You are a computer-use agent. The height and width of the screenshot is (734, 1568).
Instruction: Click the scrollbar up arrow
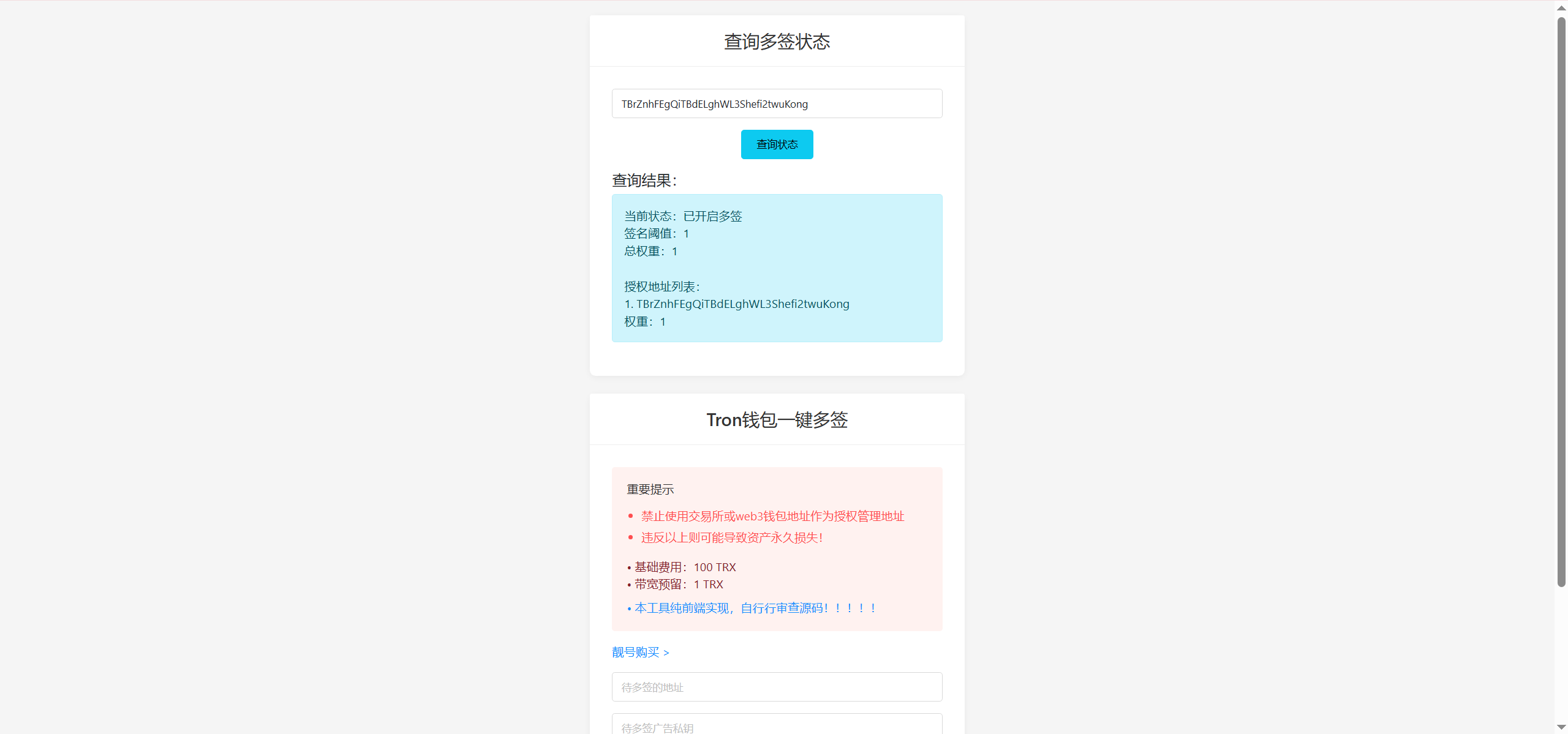pos(1561,7)
